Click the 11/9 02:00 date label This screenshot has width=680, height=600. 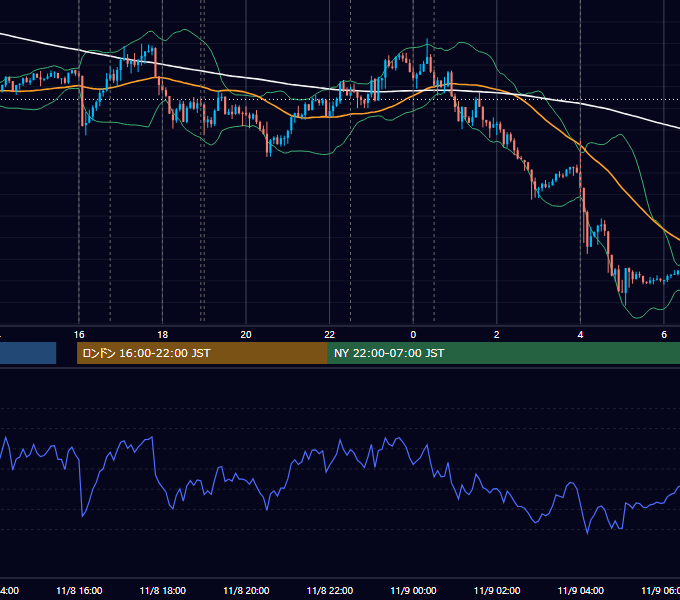coord(497,590)
